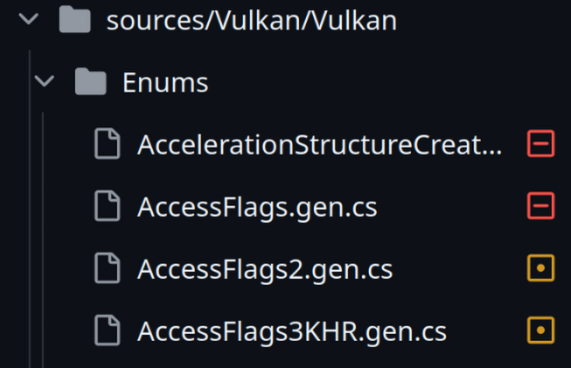The width and height of the screenshot is (571, 368).
Task: Select the Enums folder label
Action: 165,83
